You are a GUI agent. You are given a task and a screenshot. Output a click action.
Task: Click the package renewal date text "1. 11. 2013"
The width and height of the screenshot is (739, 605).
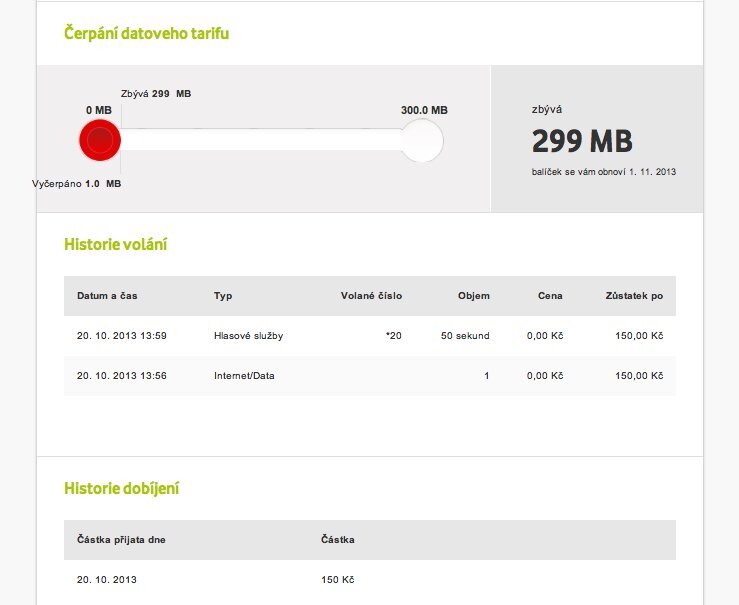click(653, 172)
